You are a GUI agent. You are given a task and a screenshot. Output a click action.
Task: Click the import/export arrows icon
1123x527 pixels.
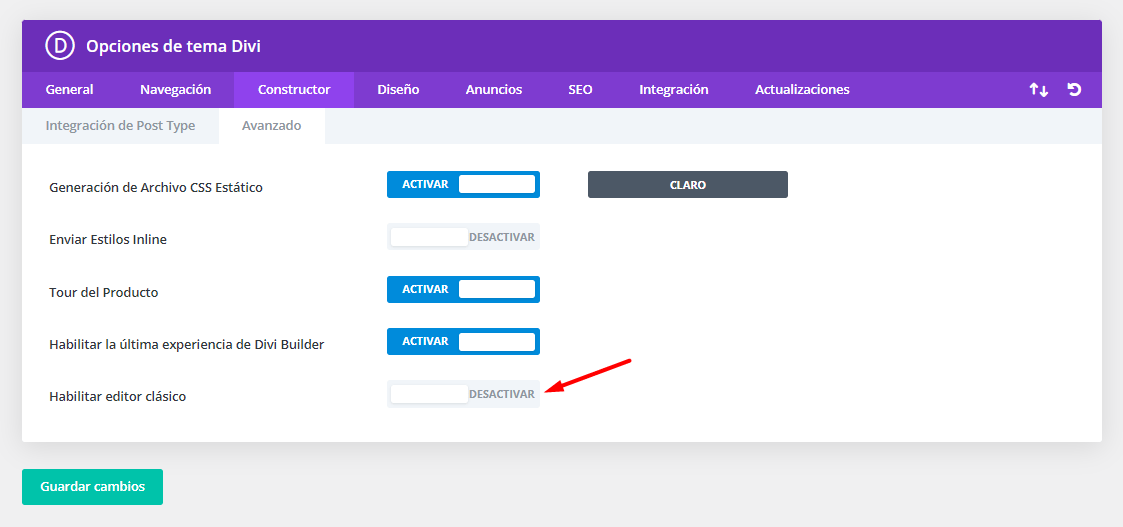point(1038,90)
